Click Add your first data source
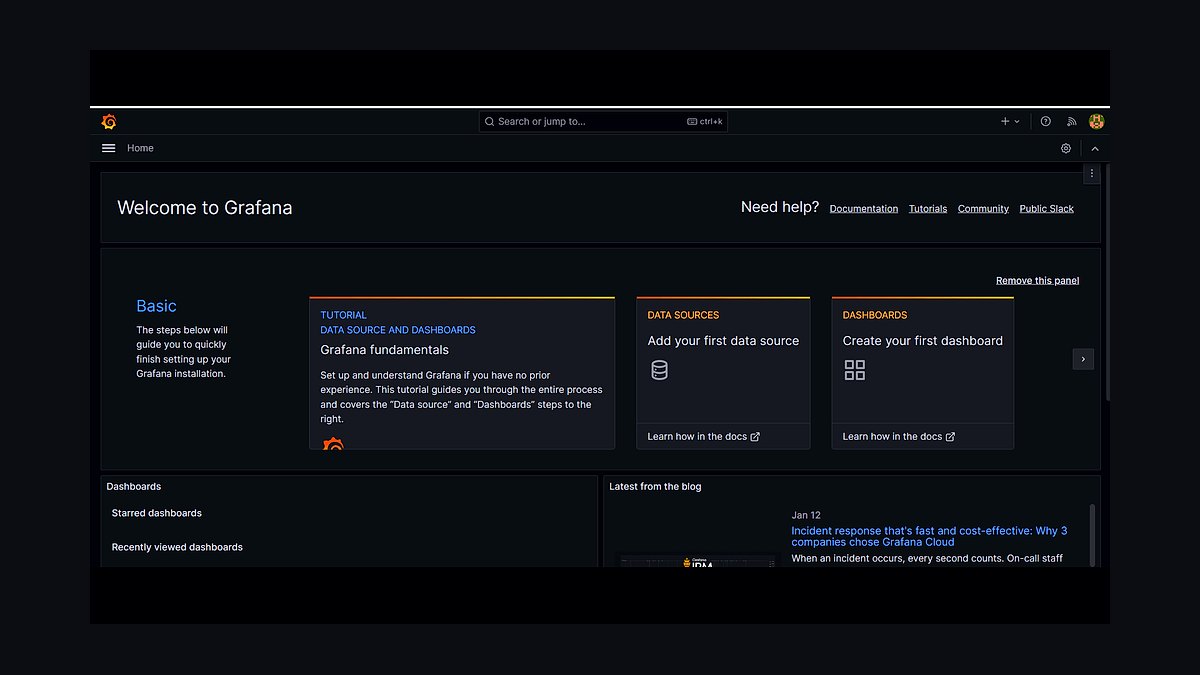The width and height of the screenshot is (1200, 675). tap(723, 341)
